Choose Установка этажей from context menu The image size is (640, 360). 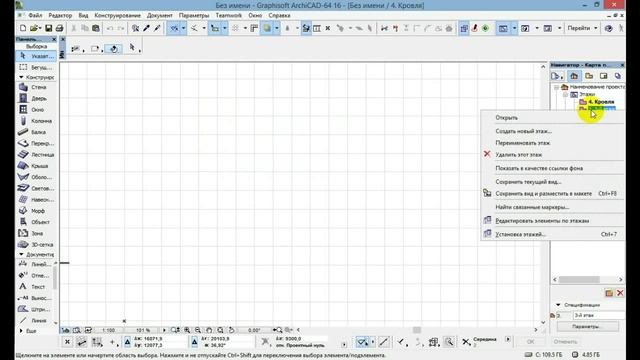[x=553, y=234]
